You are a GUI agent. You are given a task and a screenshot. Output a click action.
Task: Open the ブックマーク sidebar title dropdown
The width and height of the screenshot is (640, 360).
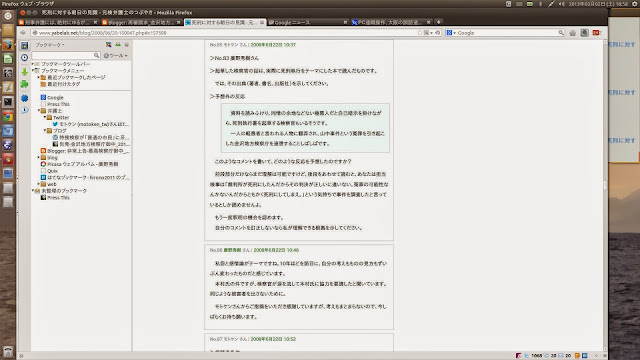49,45
